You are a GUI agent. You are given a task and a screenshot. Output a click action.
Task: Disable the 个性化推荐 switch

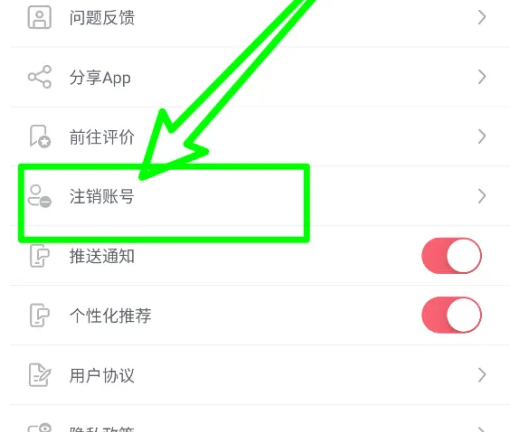(452, 315)
